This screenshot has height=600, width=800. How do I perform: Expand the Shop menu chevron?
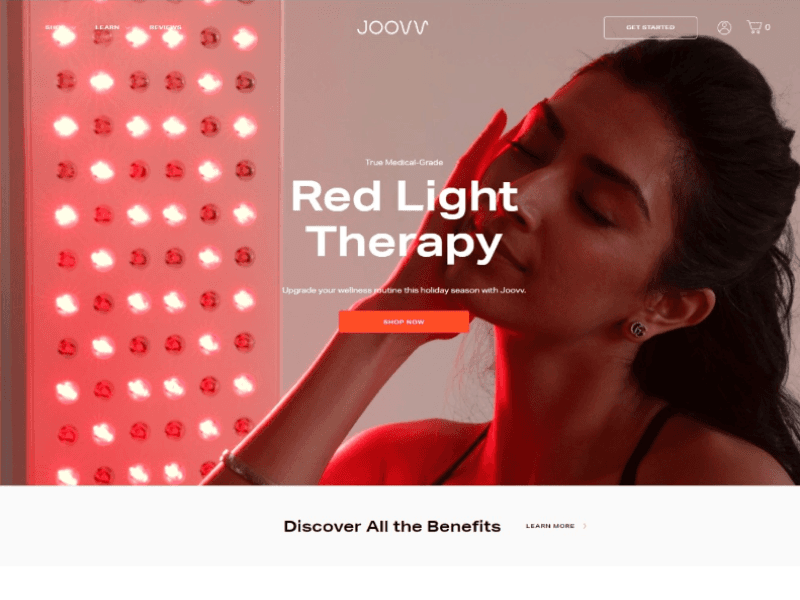[x=74, y=28]
